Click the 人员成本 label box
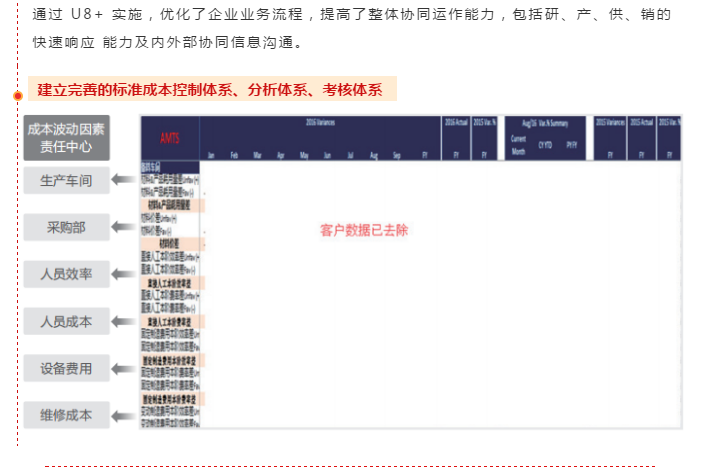 66,321
